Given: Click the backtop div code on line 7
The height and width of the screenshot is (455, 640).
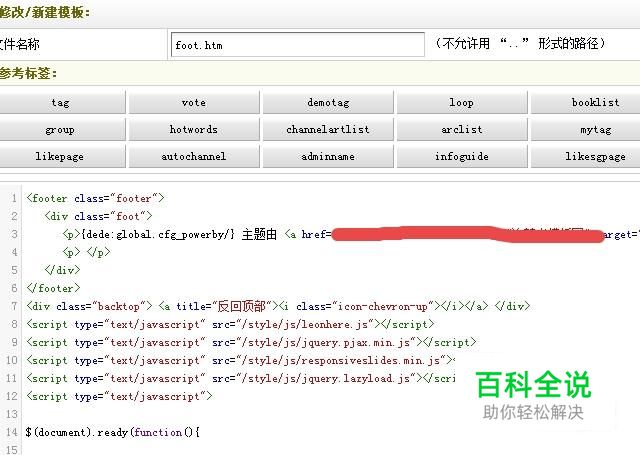Looking at the screenshot, I should coord(278,306).
